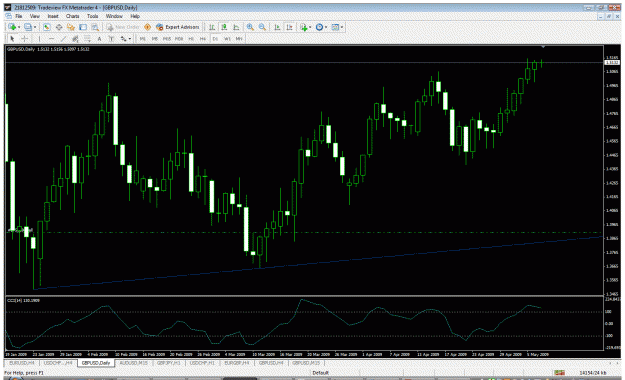625x380 pixels.
Task: Select the MN timeframe button
Action: pyautogui.click(x=239, y=39)
